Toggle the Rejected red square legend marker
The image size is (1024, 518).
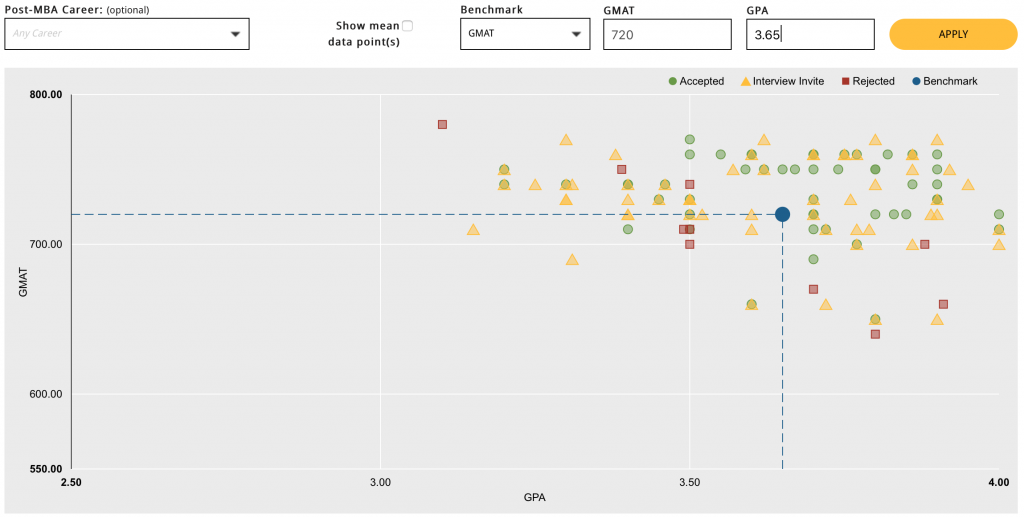pyautogui.click(x=844, y=81)
